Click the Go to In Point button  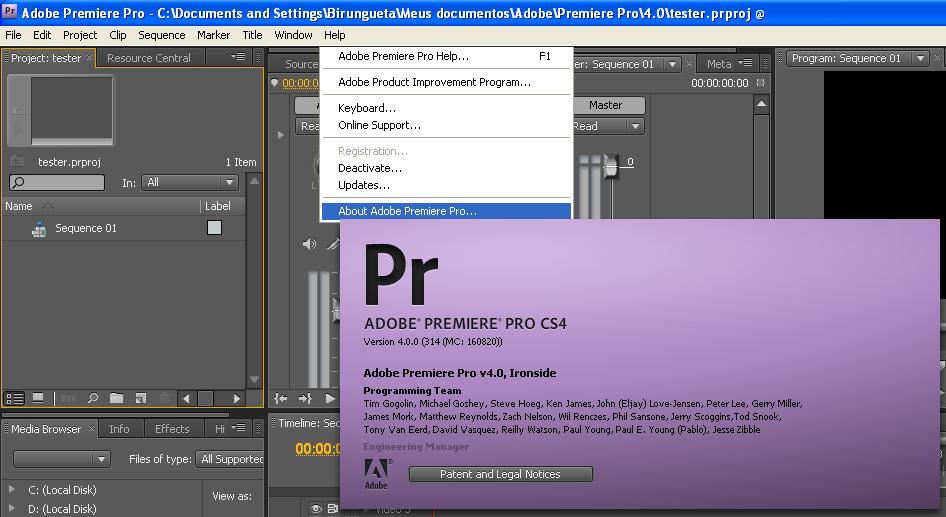click(281, 398)
